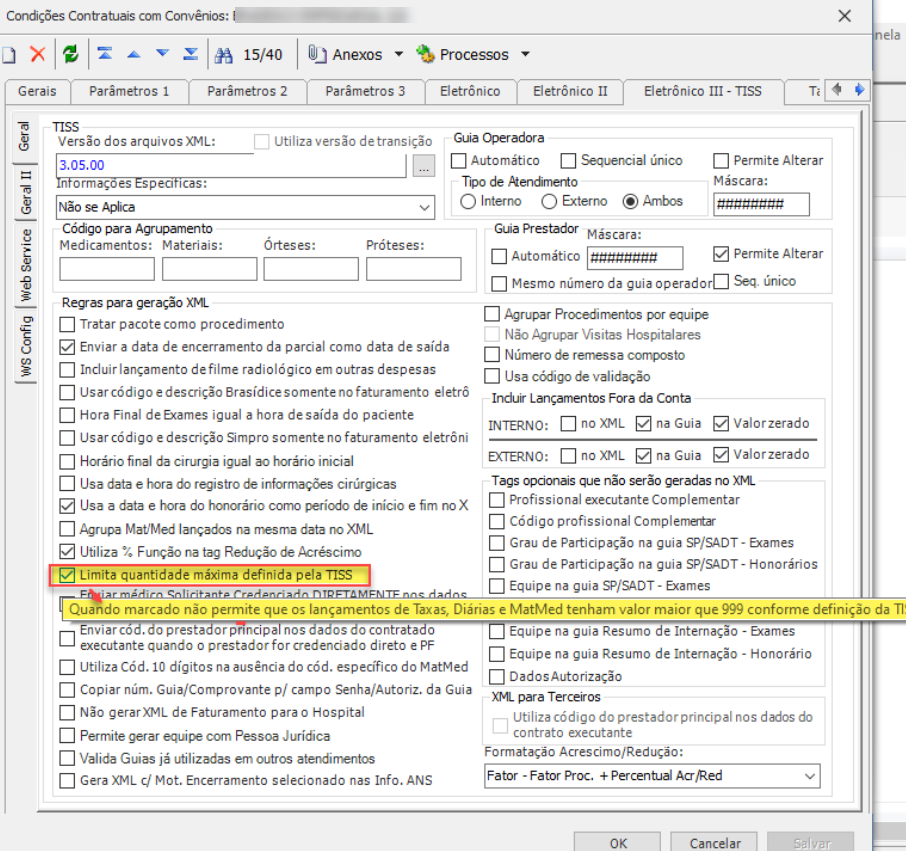Toggle Agrupar Procedimentos por equipe
906x851 pixels.
[x=492, y=314]
